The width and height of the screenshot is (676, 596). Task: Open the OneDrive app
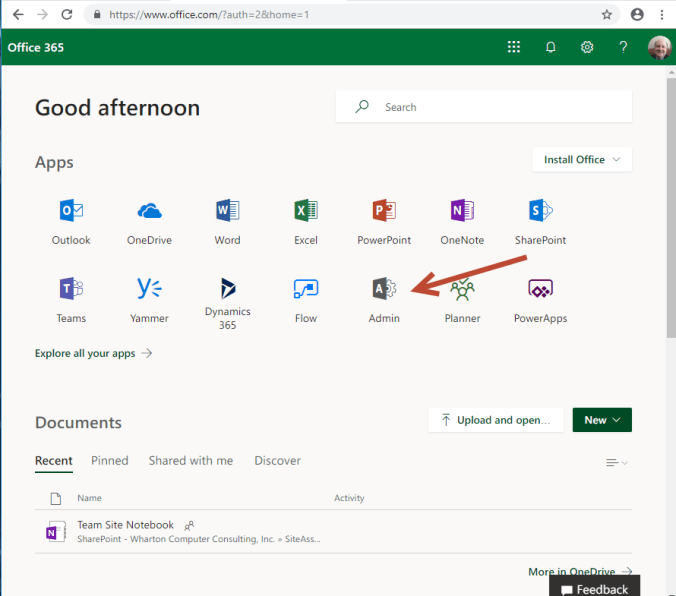pos(149,222)
